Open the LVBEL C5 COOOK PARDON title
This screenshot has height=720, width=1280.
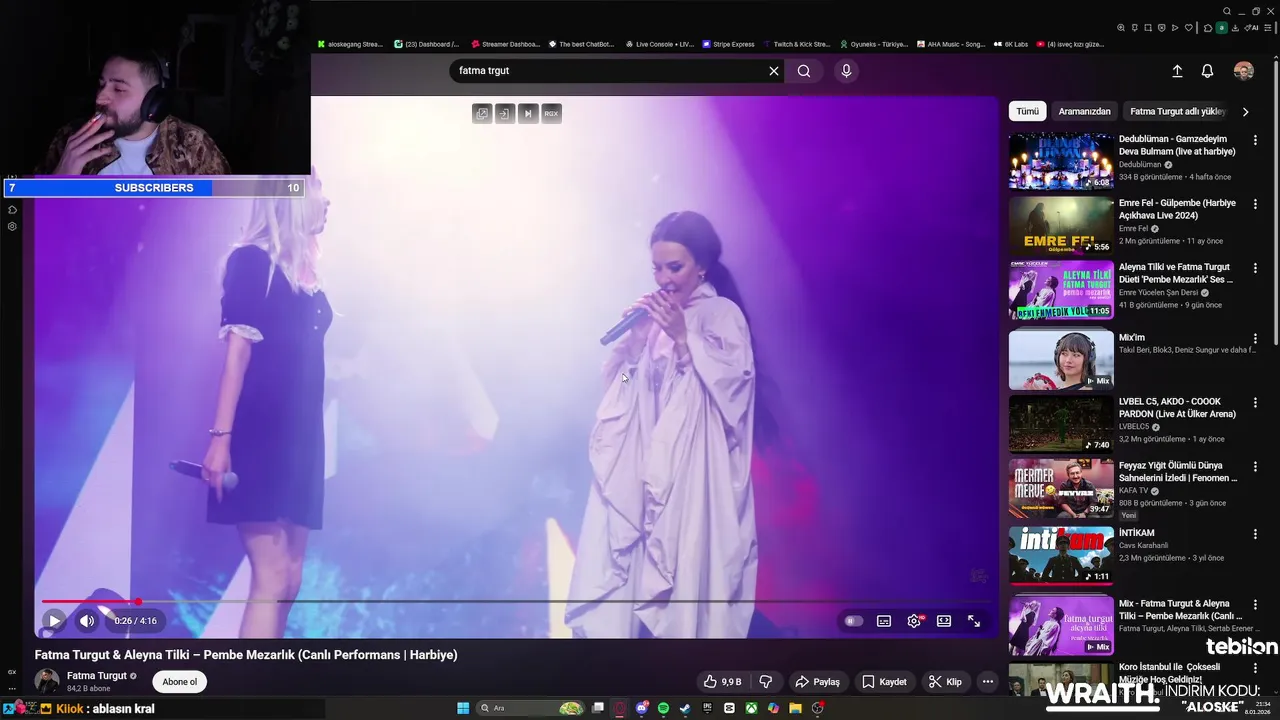pyautogui.click(x=1177, y=408)
